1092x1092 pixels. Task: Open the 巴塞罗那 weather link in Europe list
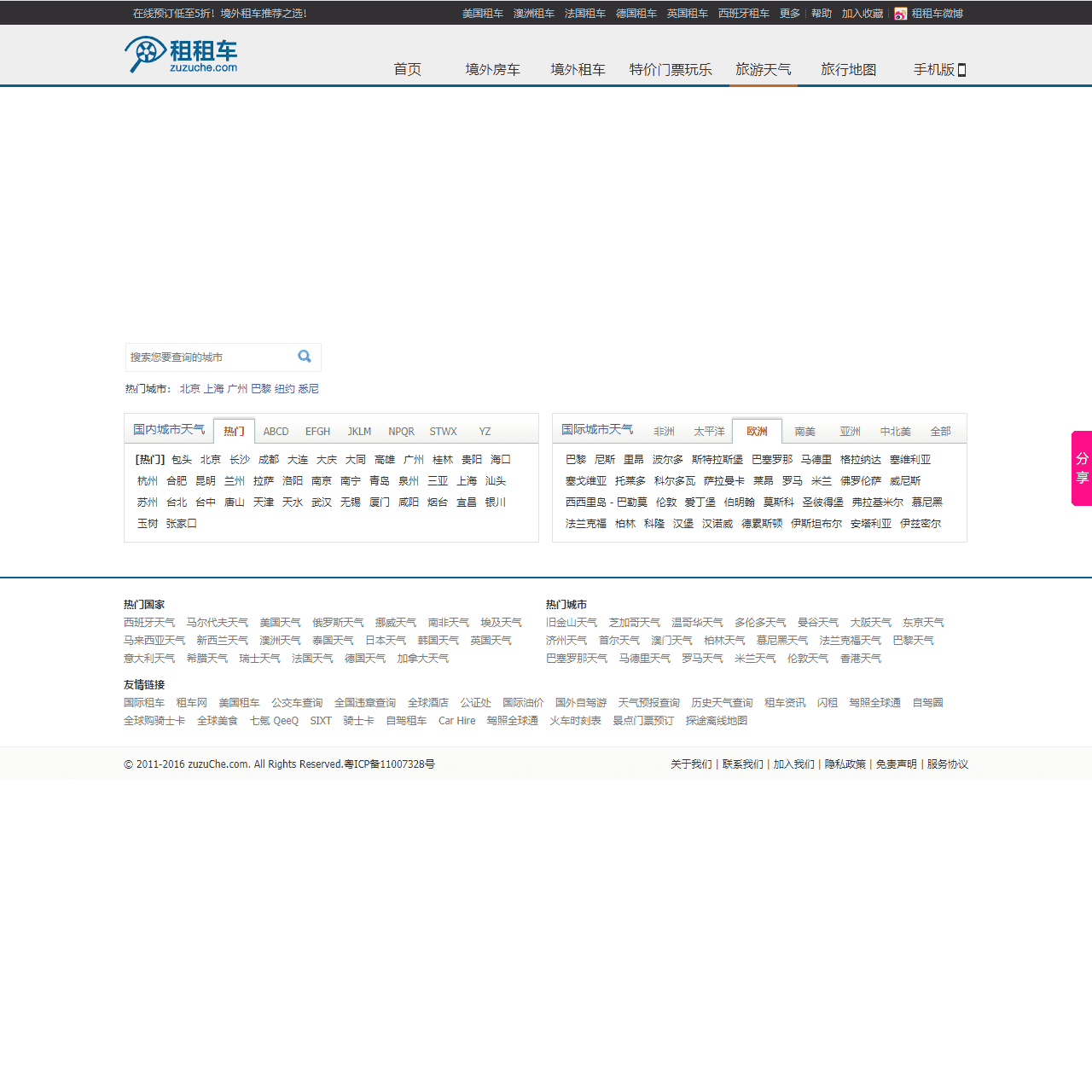coord(772,460)
